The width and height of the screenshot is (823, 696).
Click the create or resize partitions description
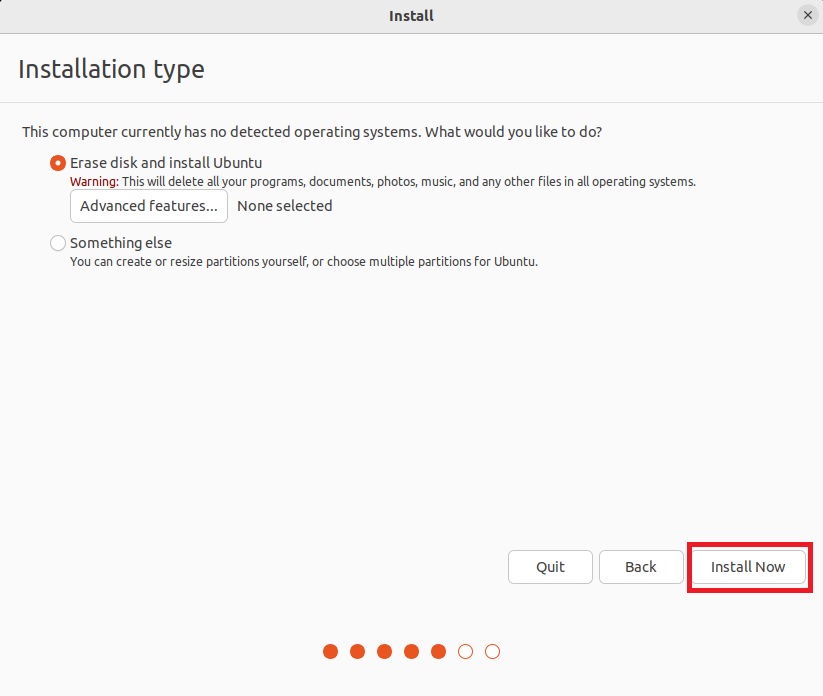303,261
